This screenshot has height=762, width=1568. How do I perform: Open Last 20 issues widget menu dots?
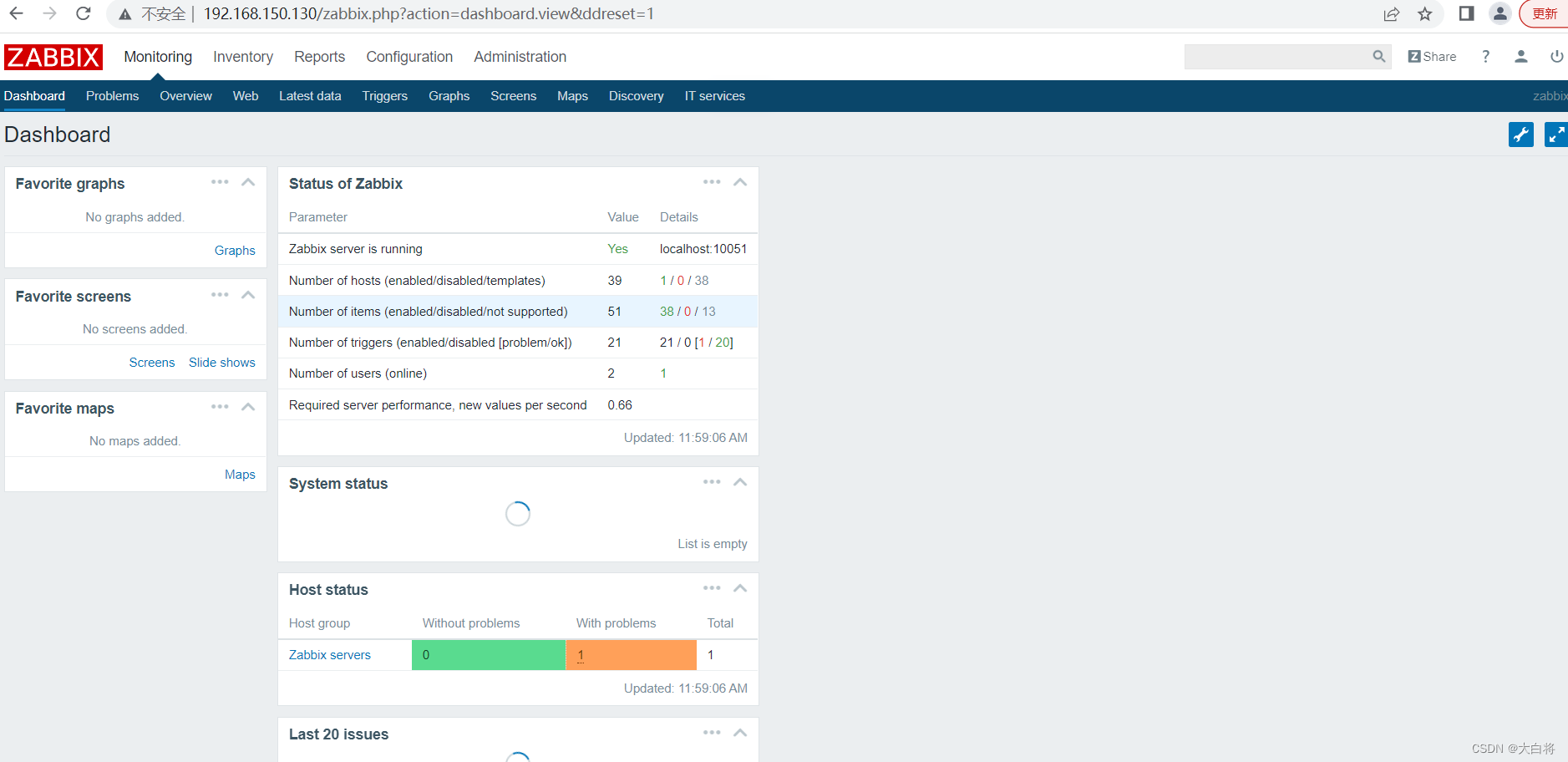[712, 733]
